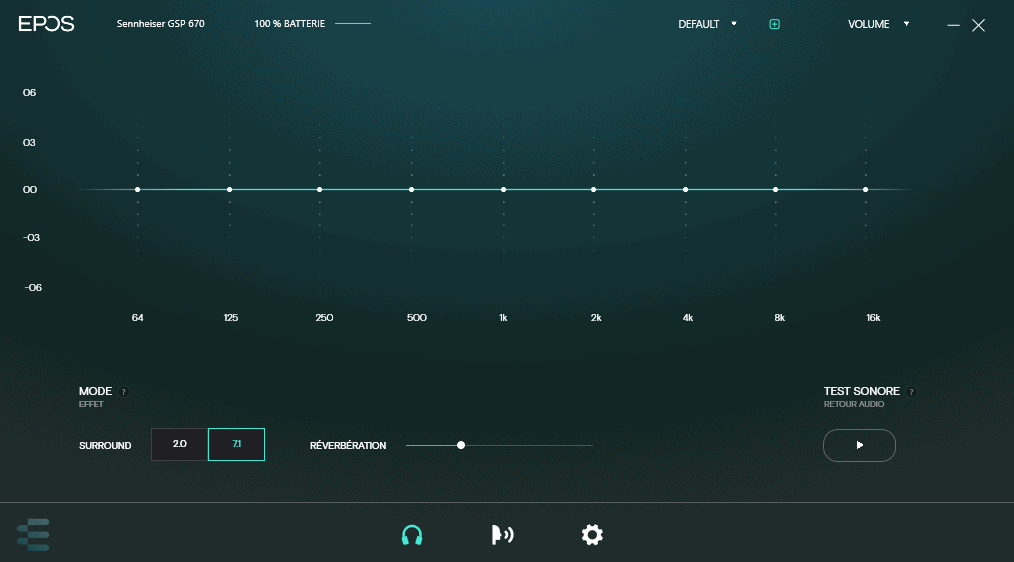Click the help icon beside TEST SONORE

tap(911, 392)
